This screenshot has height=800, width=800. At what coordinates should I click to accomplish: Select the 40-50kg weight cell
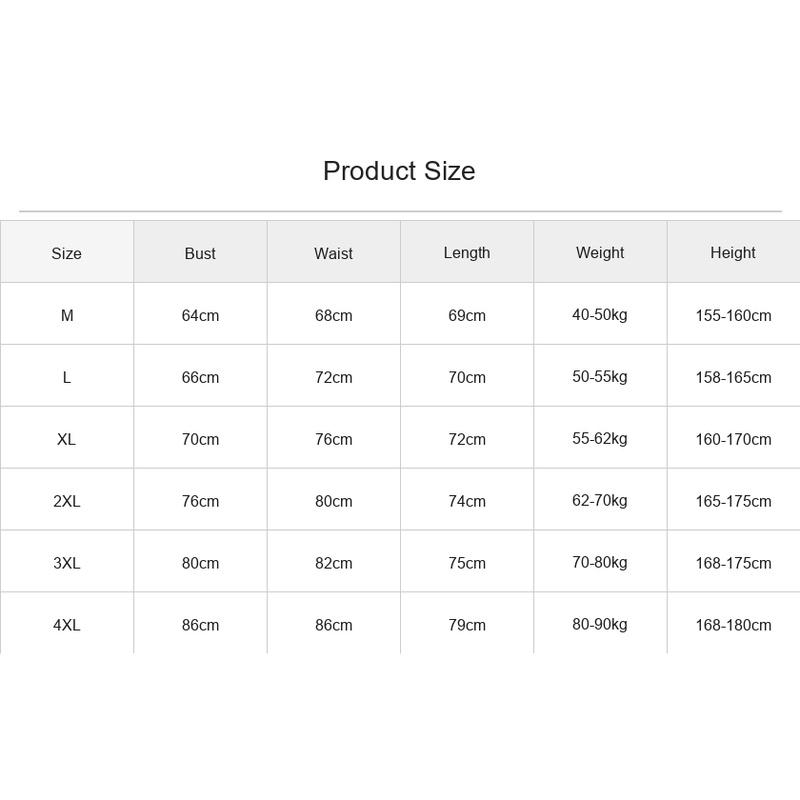coord(600,315)
